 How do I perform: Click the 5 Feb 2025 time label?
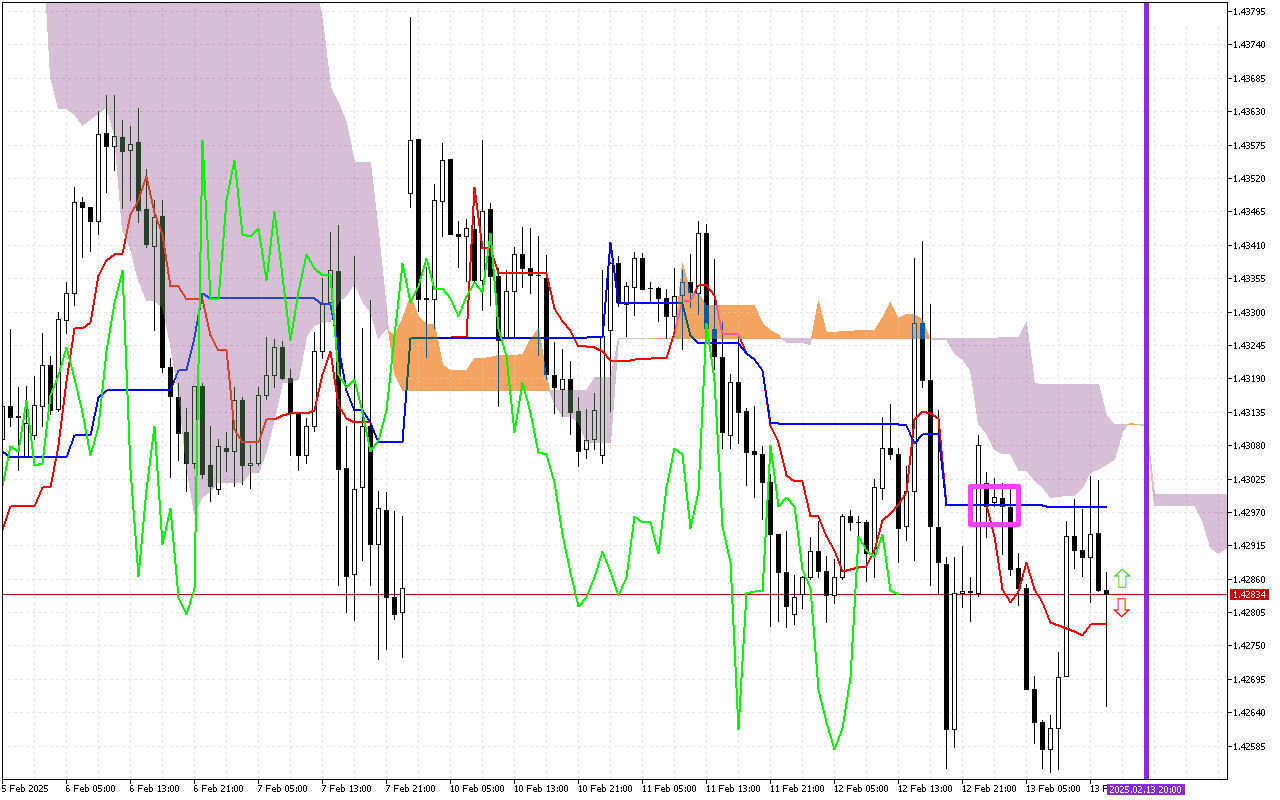25,789
